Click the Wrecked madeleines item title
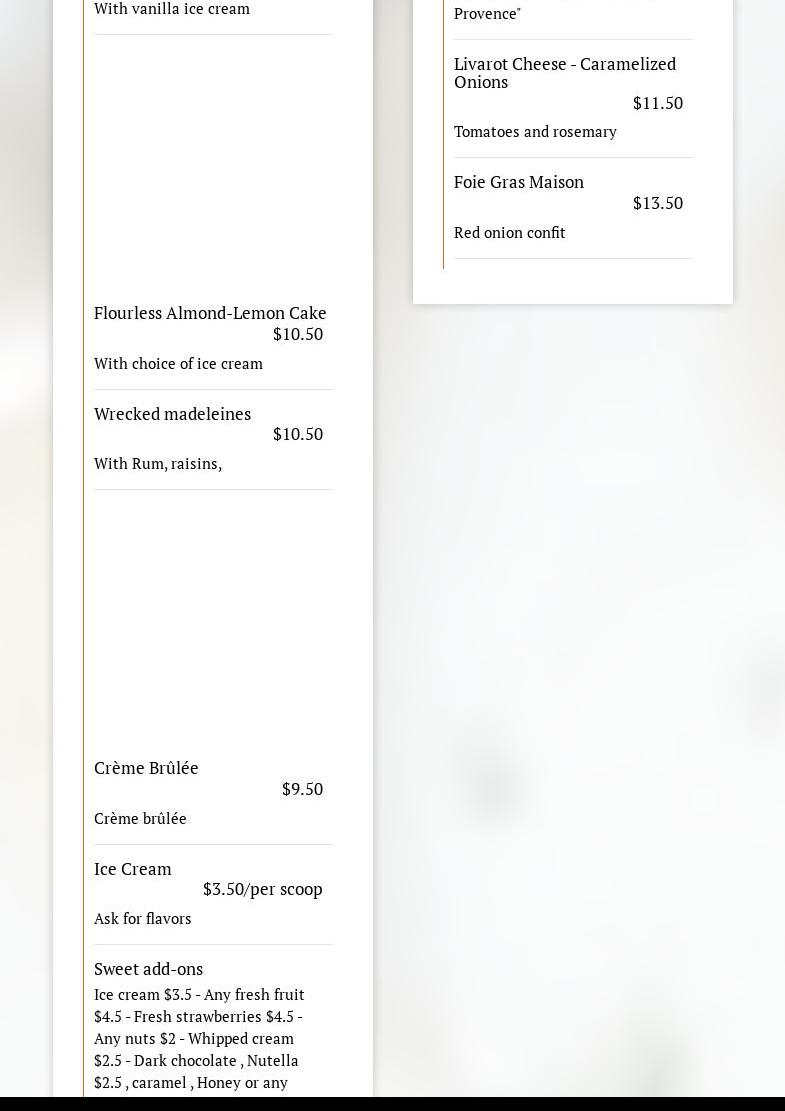This screenshot has width=785, height=1111. tap(172, 414)
